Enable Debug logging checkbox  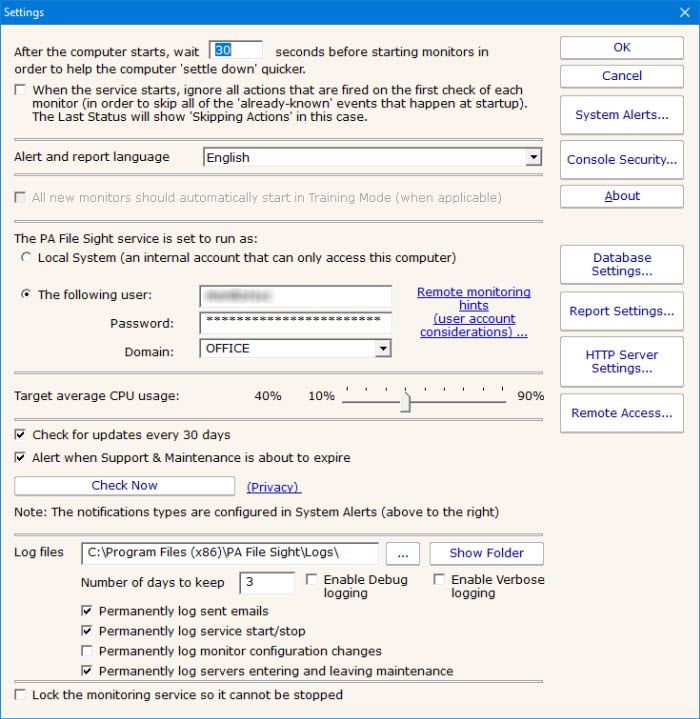pyautogui.click(x=312, y=579)
